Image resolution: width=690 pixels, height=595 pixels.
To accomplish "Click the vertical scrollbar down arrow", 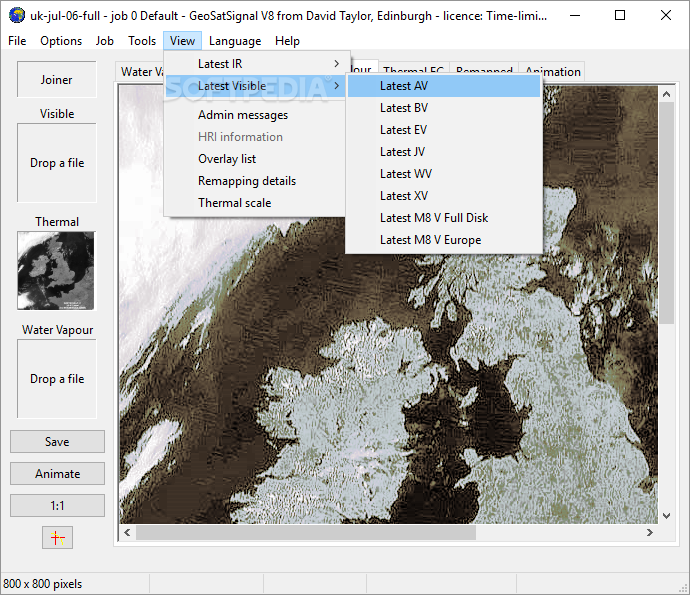I will 666,516.
